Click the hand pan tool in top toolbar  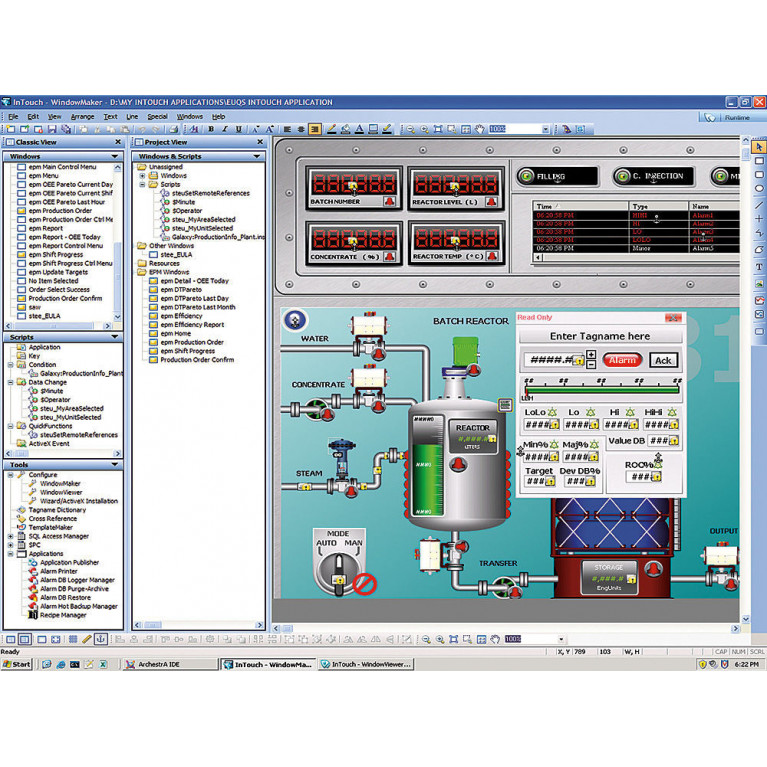click(x=480, y=129)
